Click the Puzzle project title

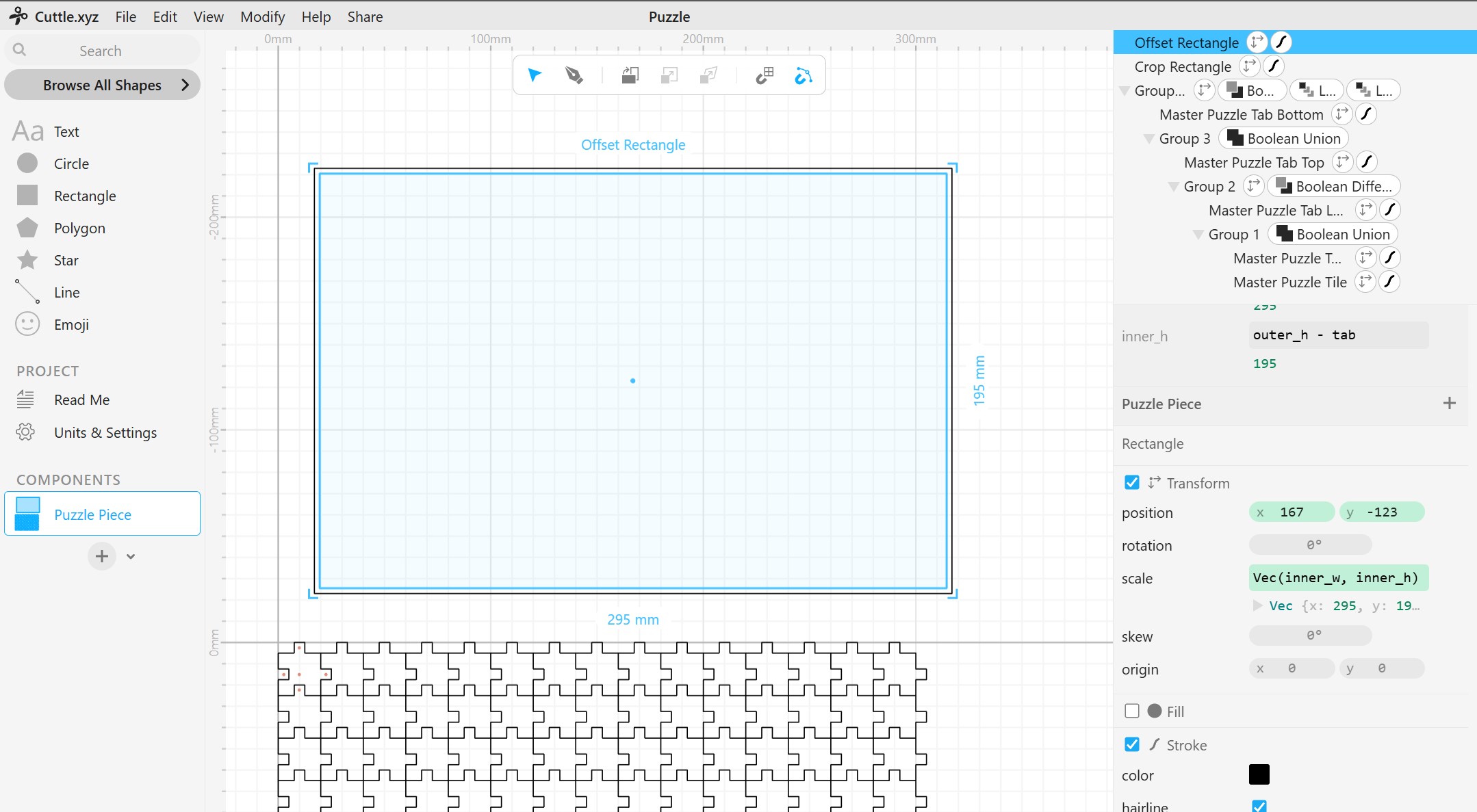[x=669, y=16]
